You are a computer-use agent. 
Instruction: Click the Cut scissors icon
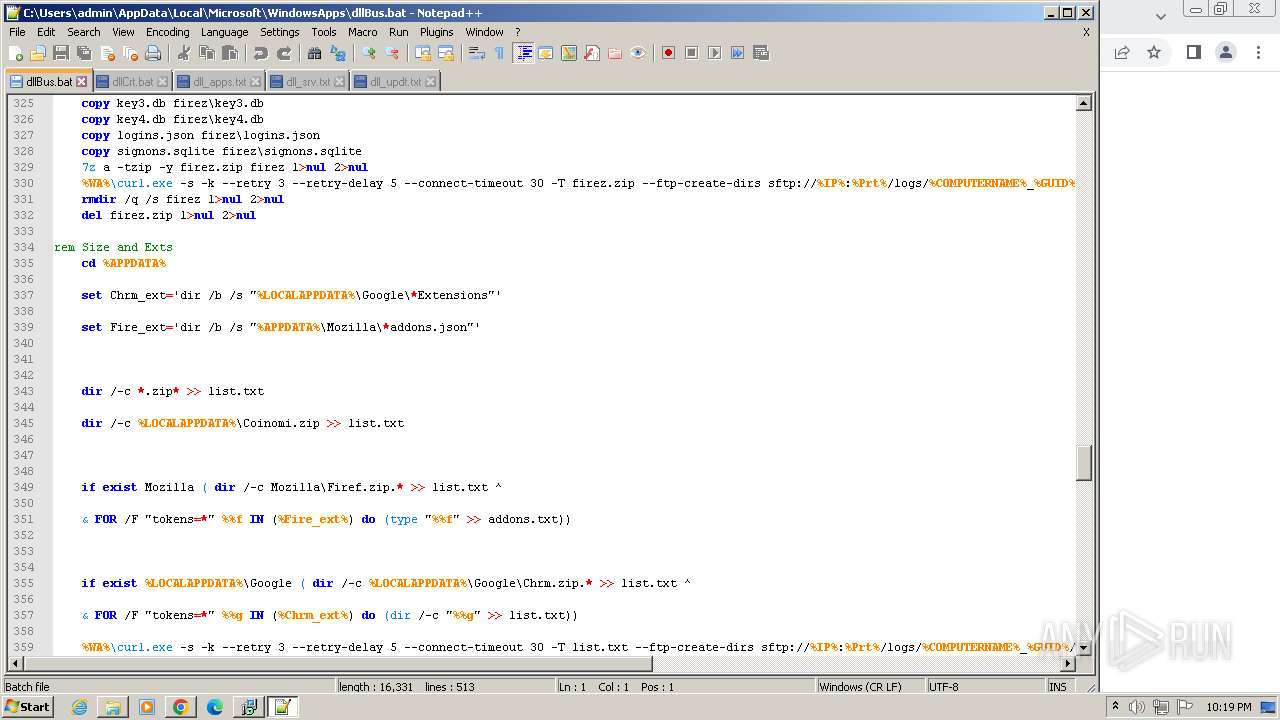tap(183, 53)
